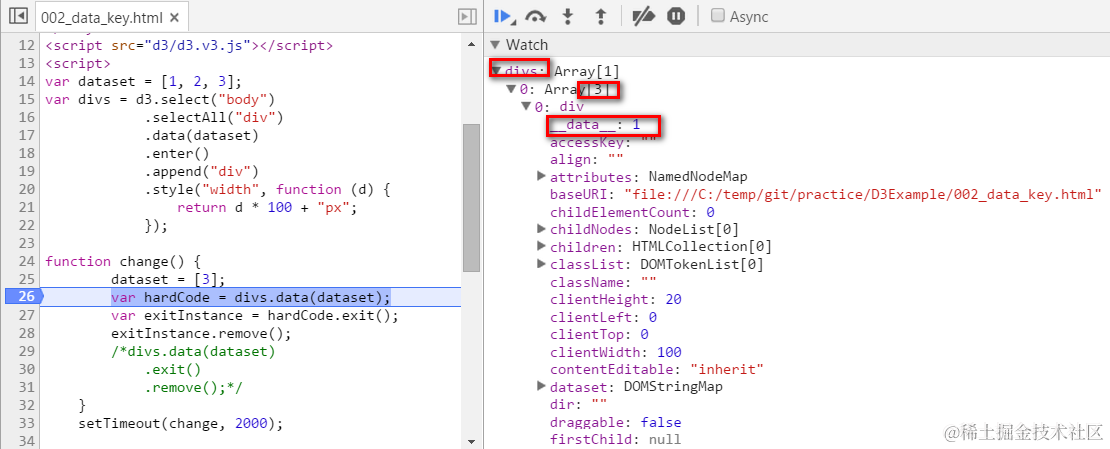This screenshot has height=449, width=1110.
Task: Expand the childNodes NodeList property
Action: point(542,229)
